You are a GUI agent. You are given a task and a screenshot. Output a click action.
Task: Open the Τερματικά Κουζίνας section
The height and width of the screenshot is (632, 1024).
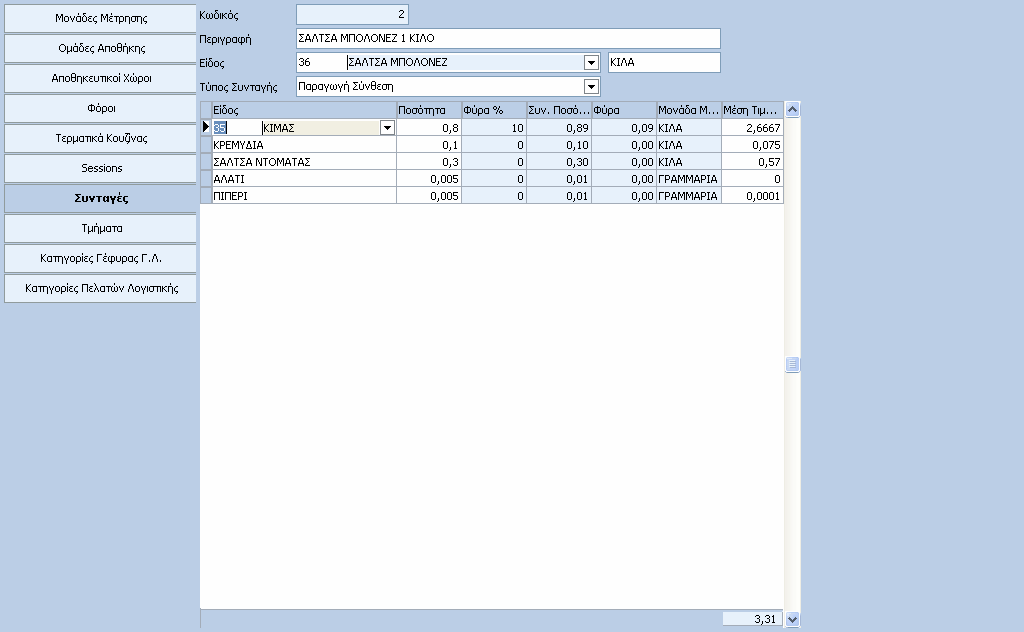click(101, 138)
